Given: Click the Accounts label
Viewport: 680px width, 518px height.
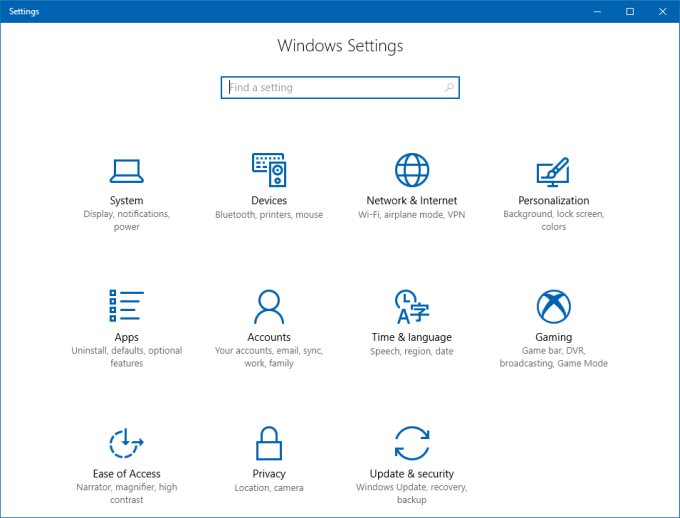Looking at the screenshot, I should pos(269,337).
